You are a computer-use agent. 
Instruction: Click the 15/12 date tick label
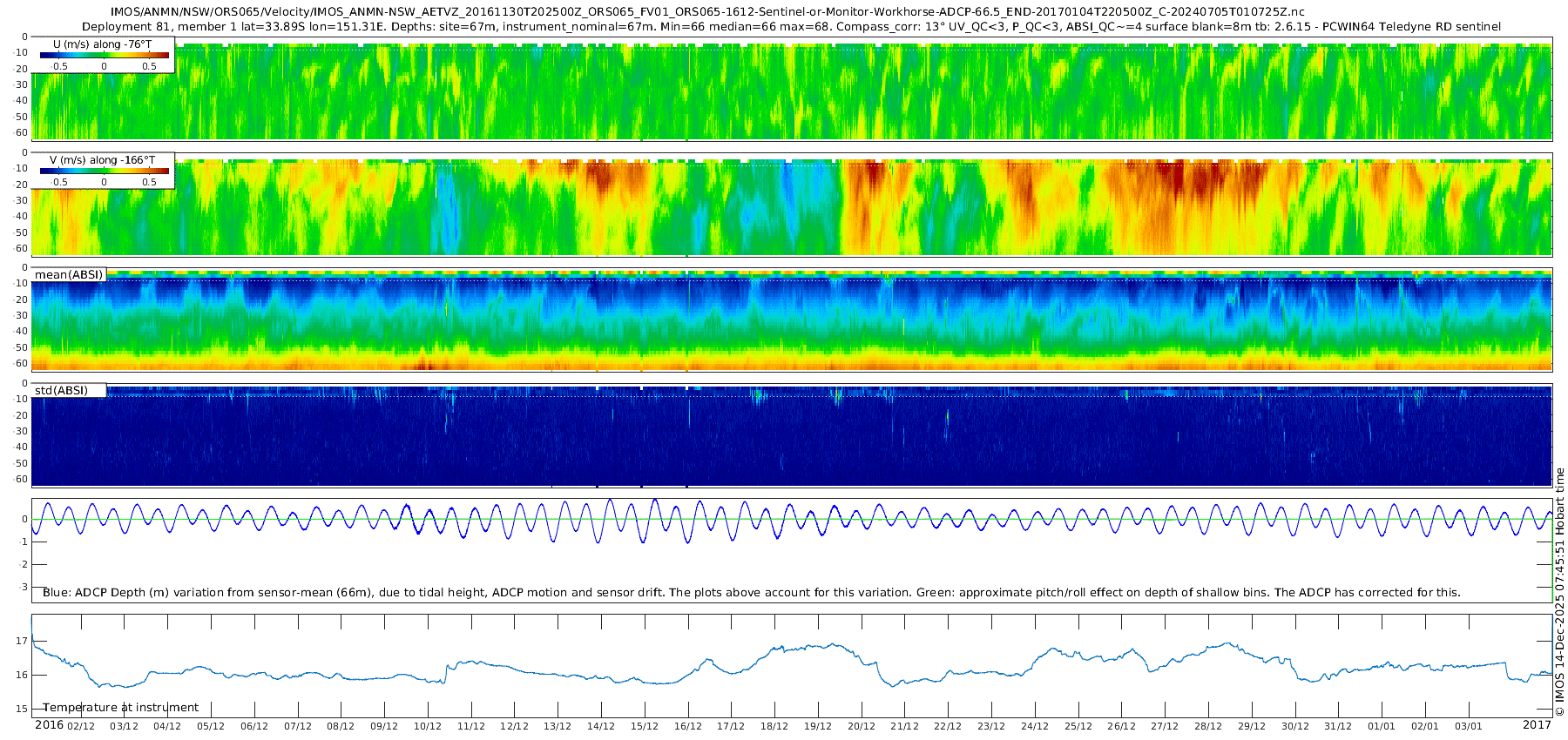[x=644, y=726]
